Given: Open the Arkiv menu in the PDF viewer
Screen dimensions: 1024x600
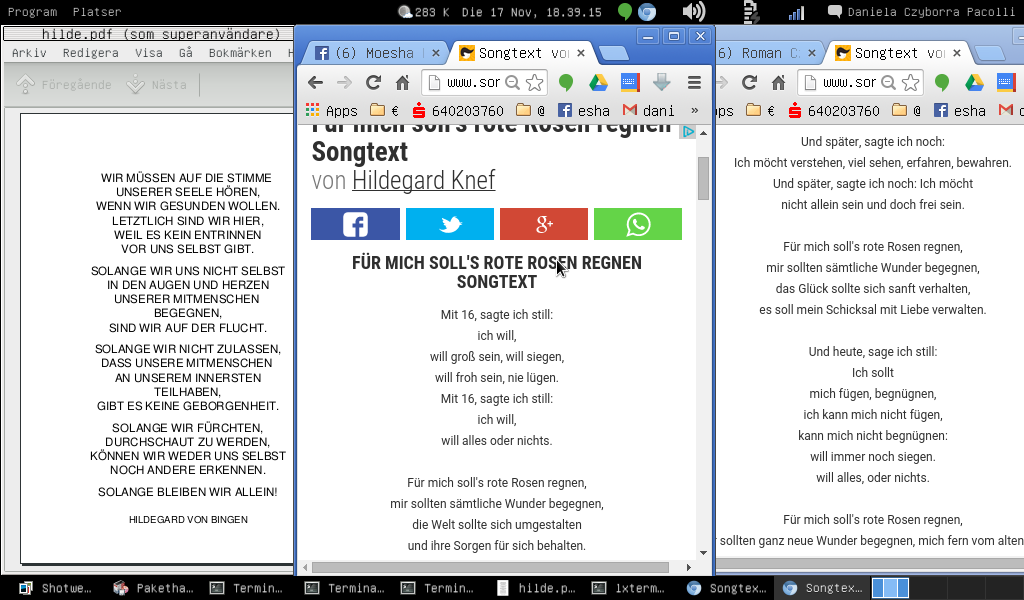Looking at the screenshot, I should pyautogui.click(x=29, y=53).
